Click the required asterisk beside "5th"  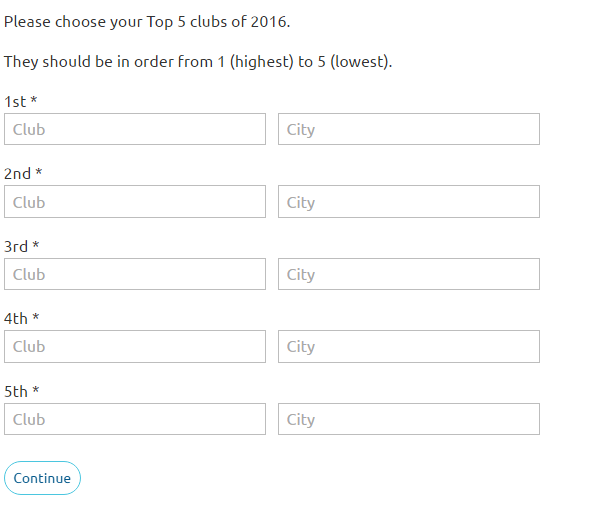coord(36,391)
